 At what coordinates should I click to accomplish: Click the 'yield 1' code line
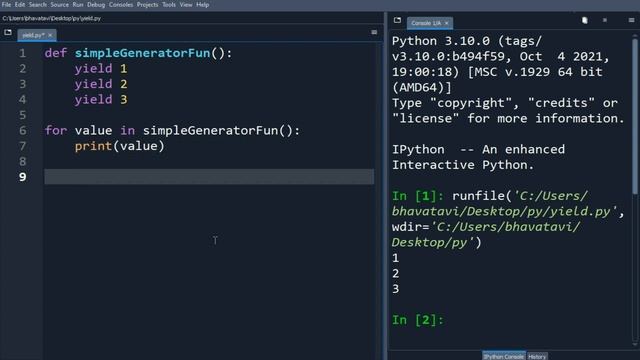(x=101, y=69)
